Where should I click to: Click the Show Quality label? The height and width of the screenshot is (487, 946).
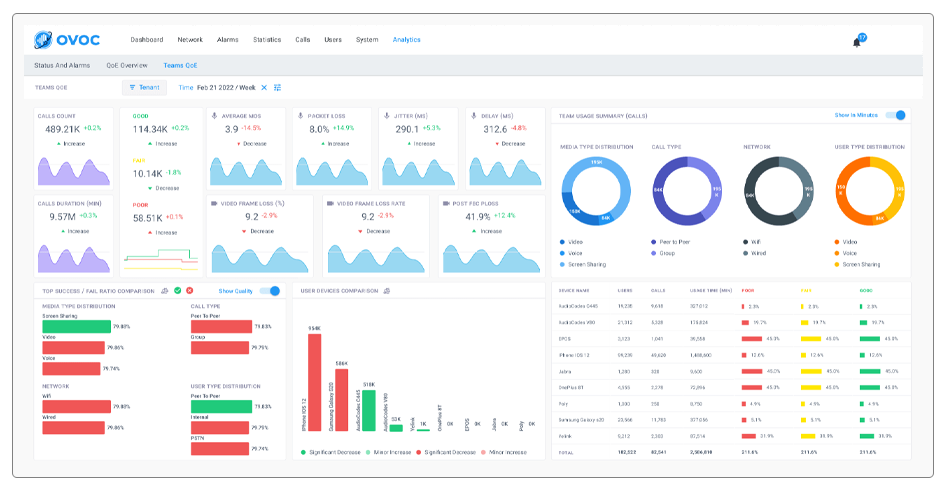click(x=235, y=291)
